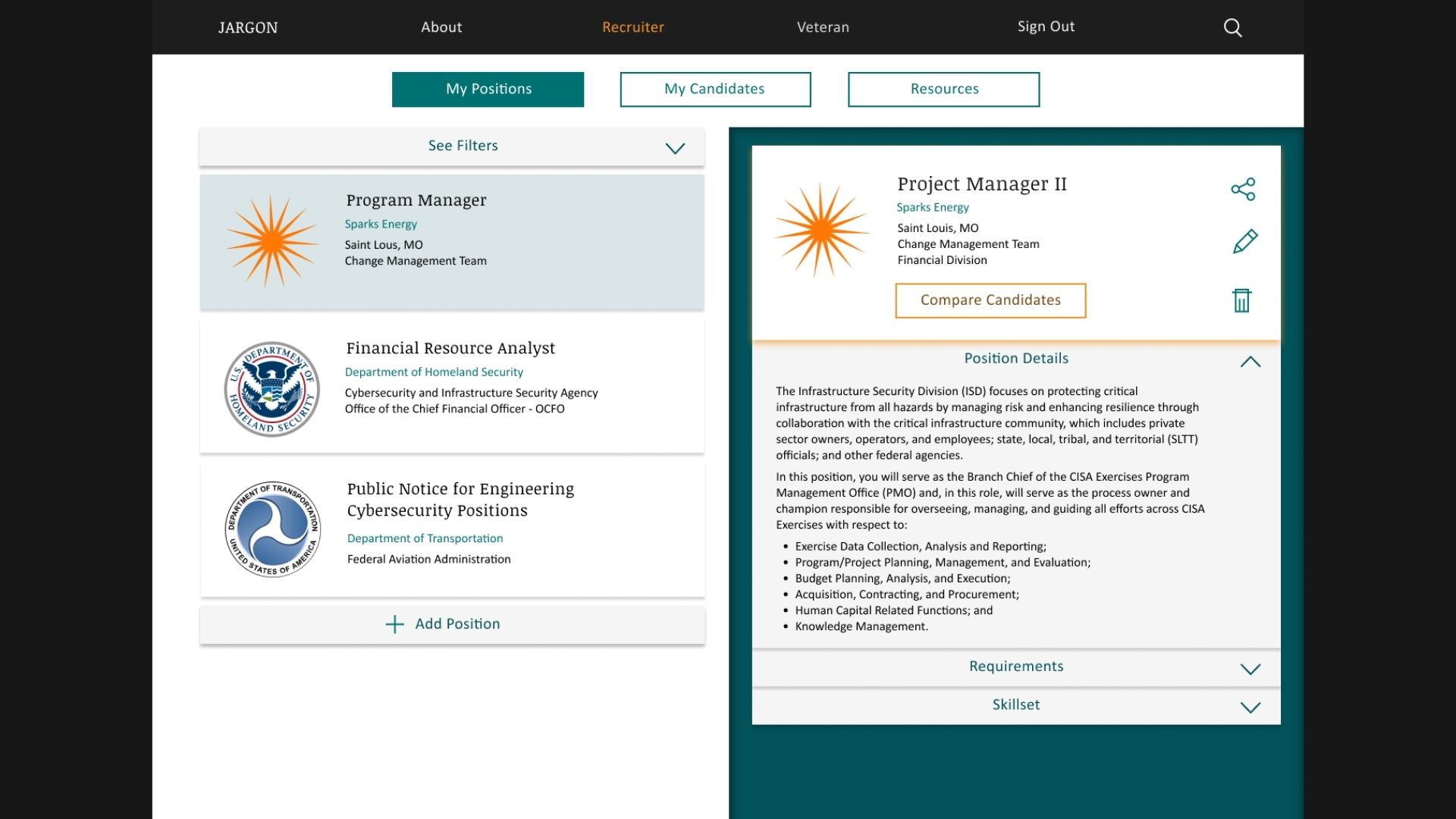Click the Department of Transportation seal
The width and height of the screenshot is (1456, 819).
point(272,529)
